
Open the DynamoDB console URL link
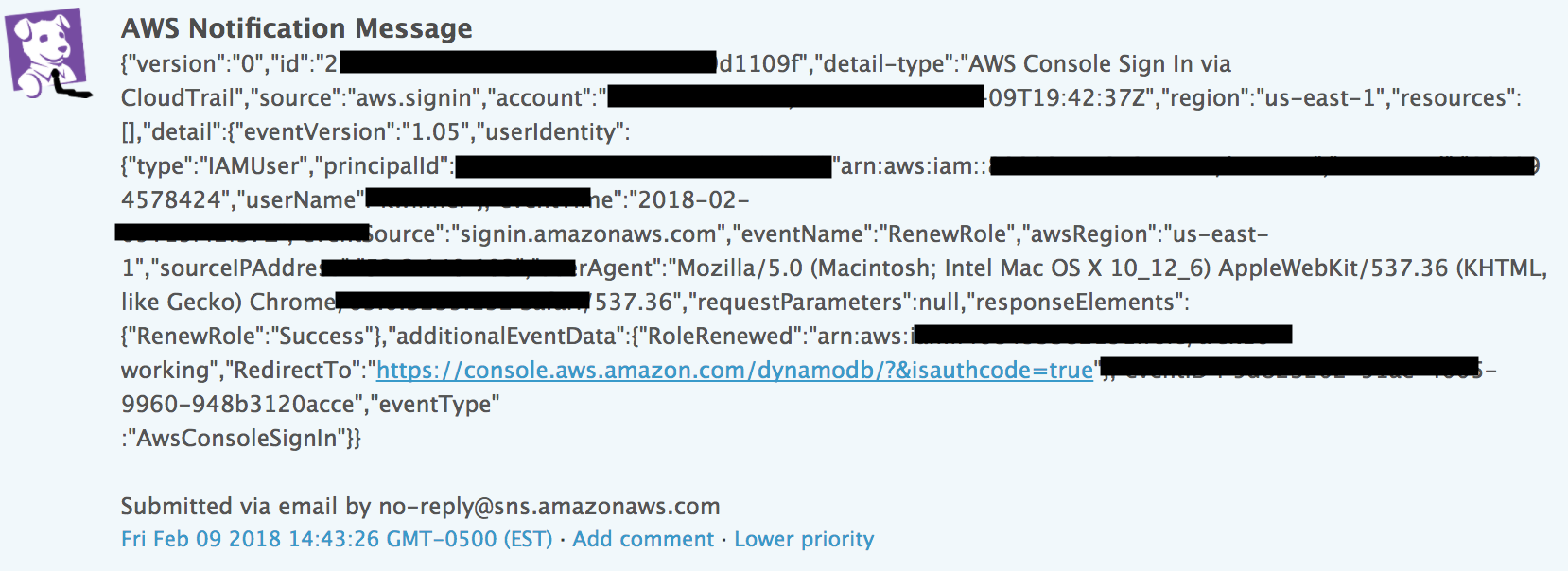click(x=734, y=371)
